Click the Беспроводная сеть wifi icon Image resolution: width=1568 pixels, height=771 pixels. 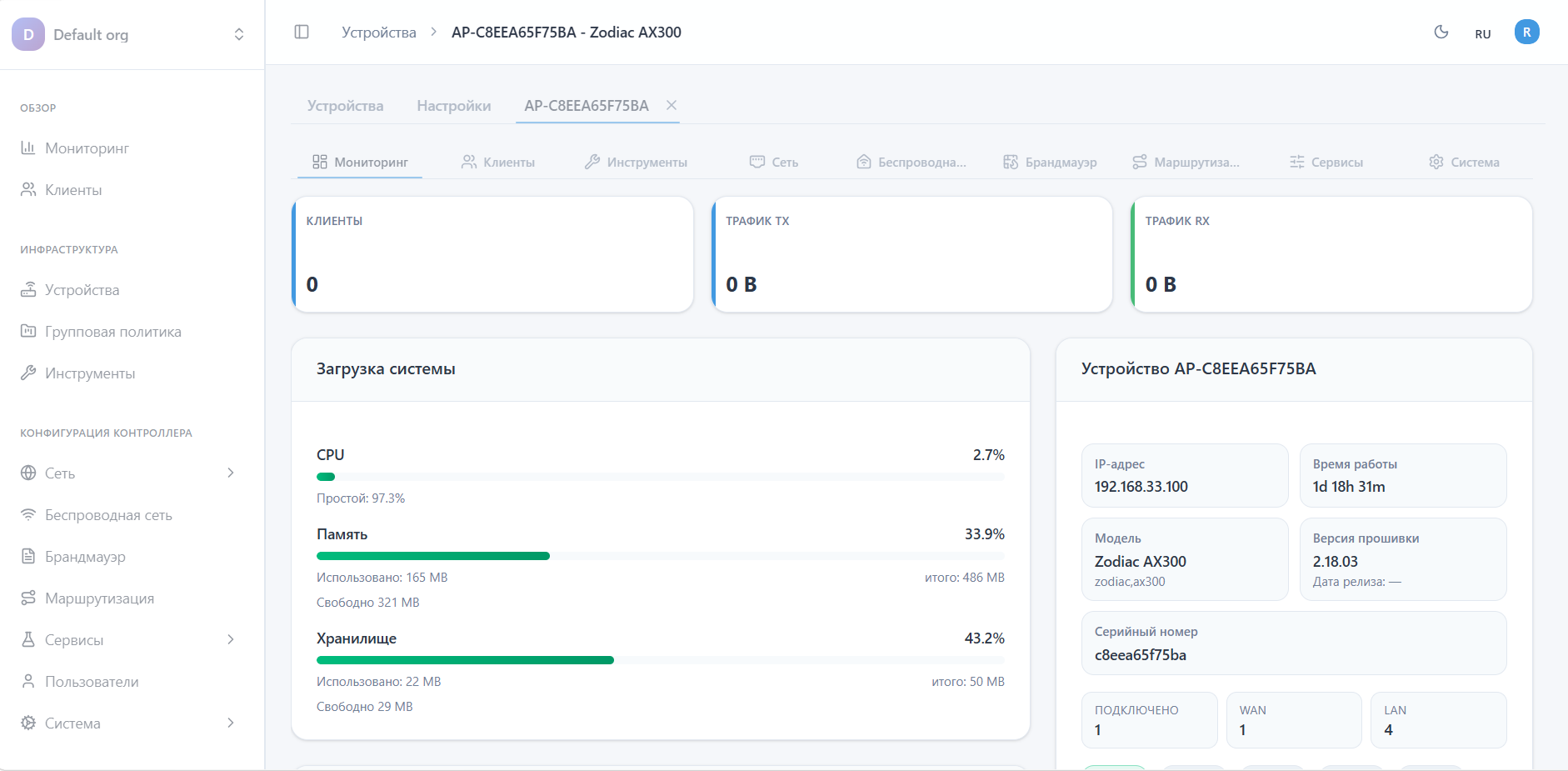pos(28,514)
